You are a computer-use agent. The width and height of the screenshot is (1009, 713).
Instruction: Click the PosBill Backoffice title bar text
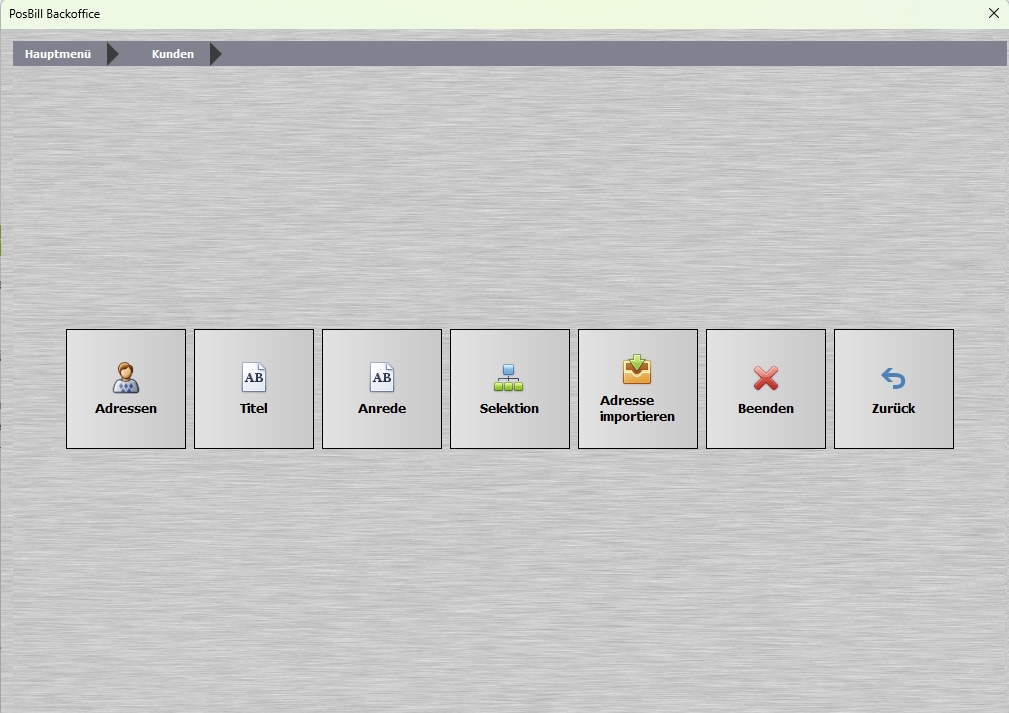[55, 14]
